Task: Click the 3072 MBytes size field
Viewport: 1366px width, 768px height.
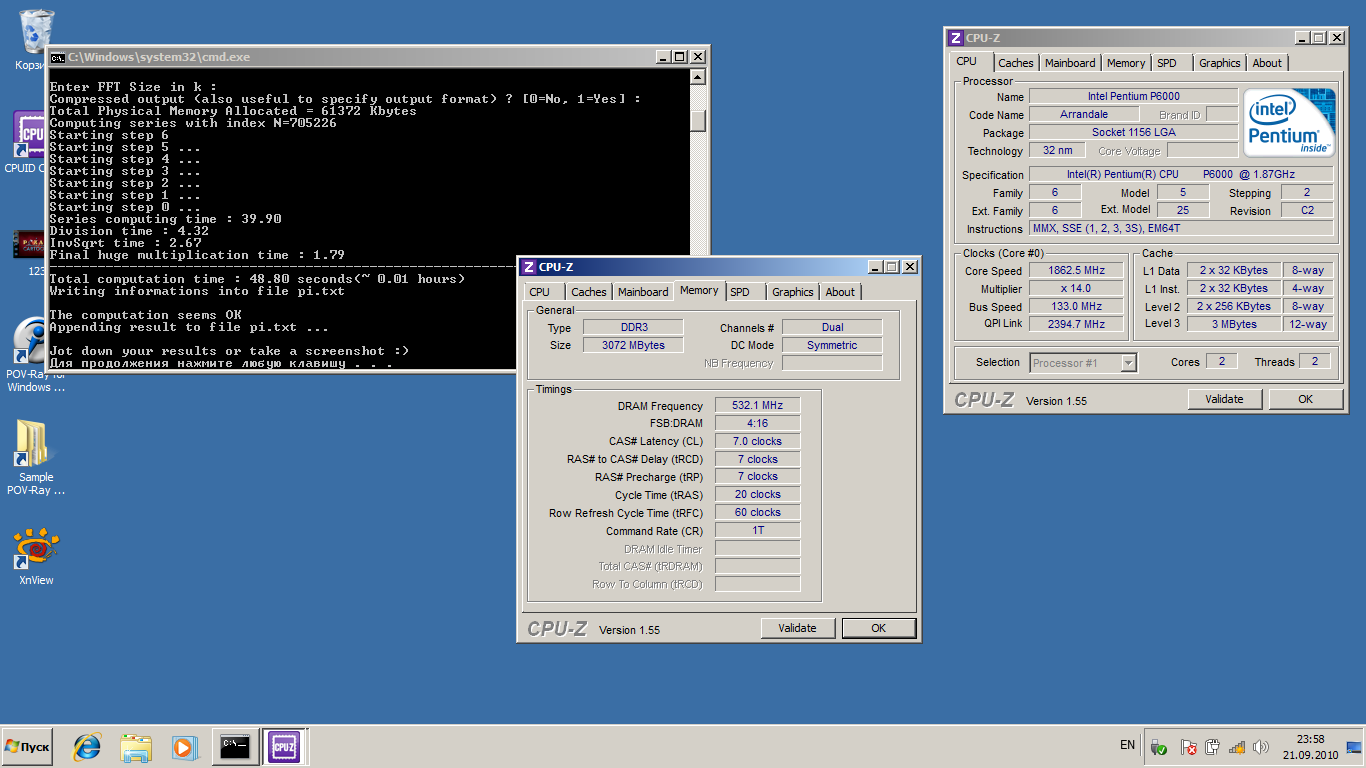Action: (x=633, y=345)
